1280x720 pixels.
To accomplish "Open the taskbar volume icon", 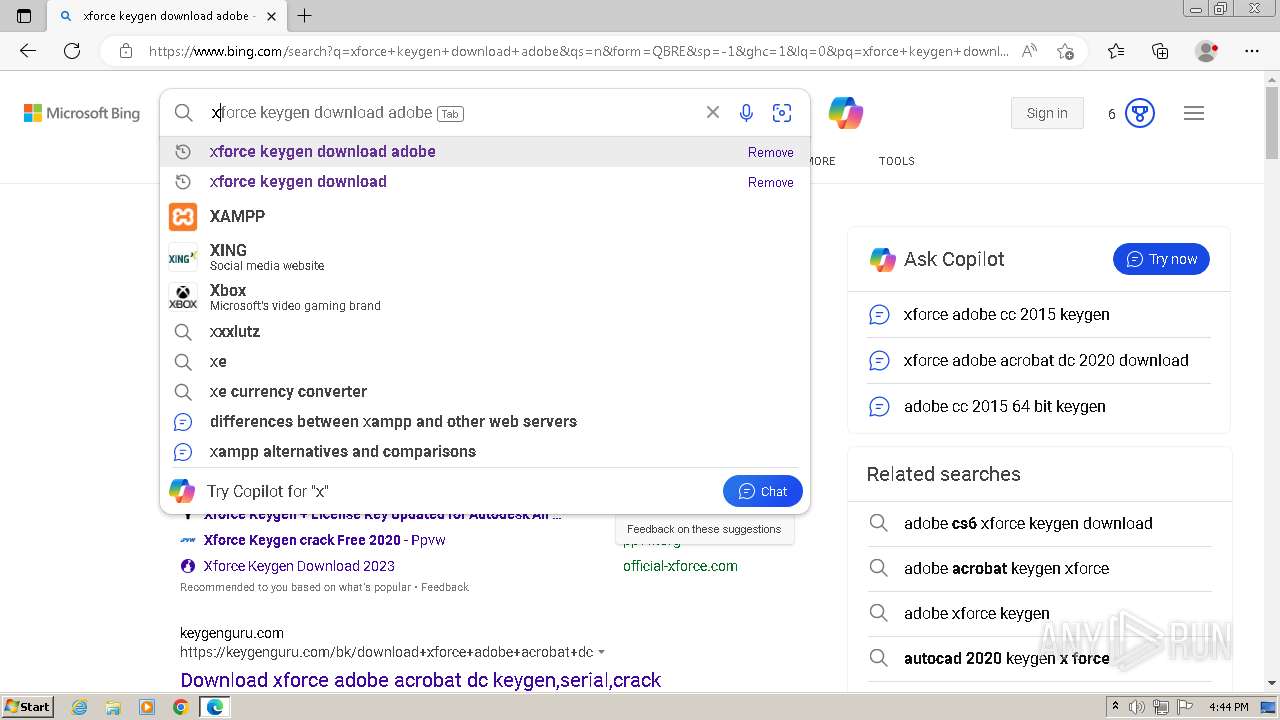I will pos(1138,707).
